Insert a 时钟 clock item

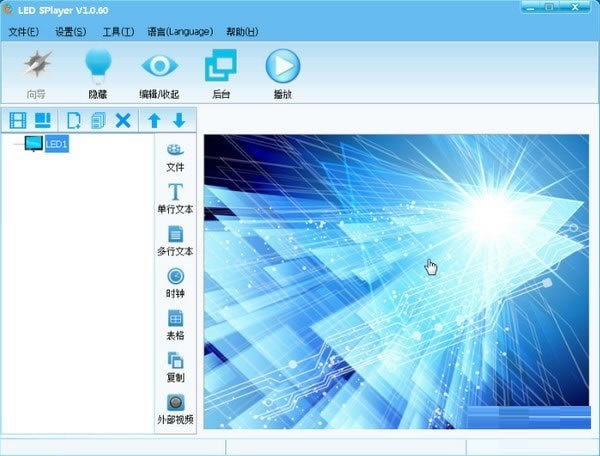coord(175,283)
